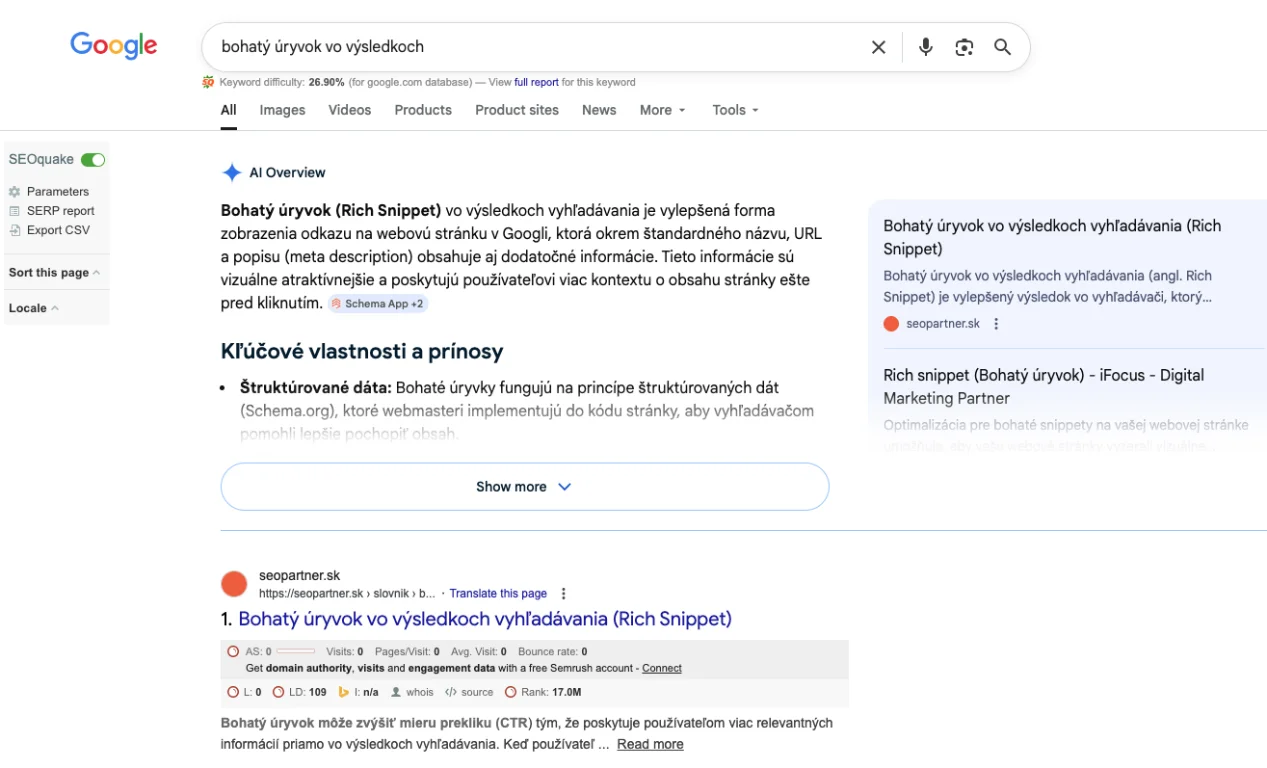Click Translate this page link

point(498,594)
